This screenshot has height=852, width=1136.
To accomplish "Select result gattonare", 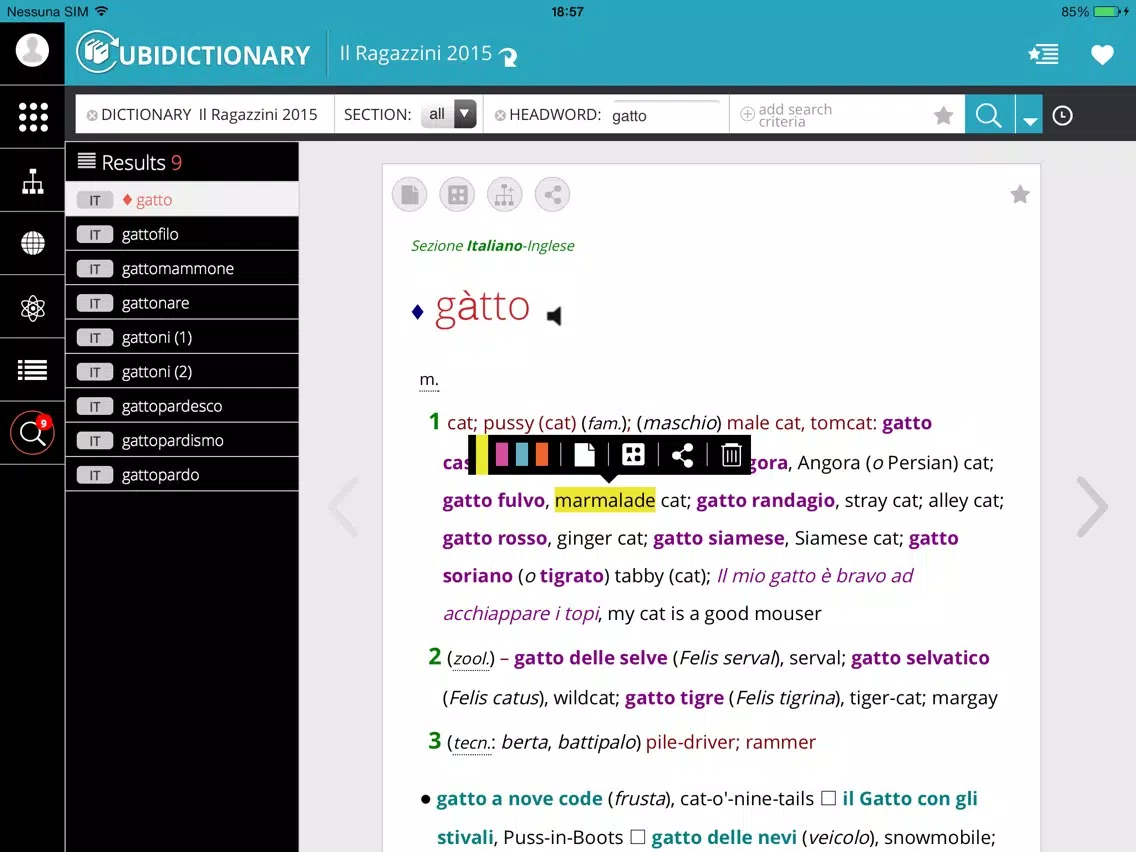I will (182, 303).
